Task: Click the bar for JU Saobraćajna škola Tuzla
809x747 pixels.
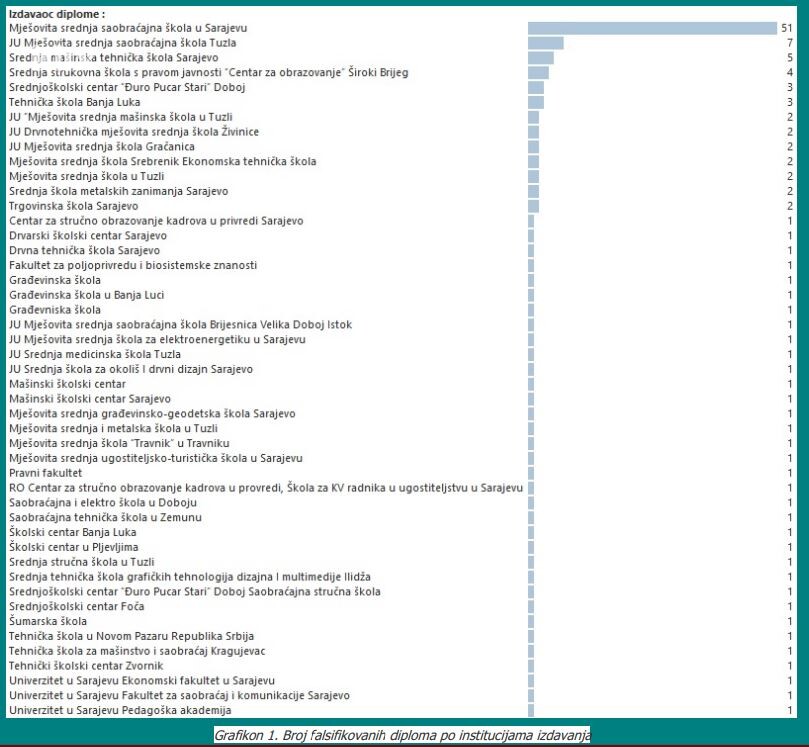Action: tap(545, 43)
